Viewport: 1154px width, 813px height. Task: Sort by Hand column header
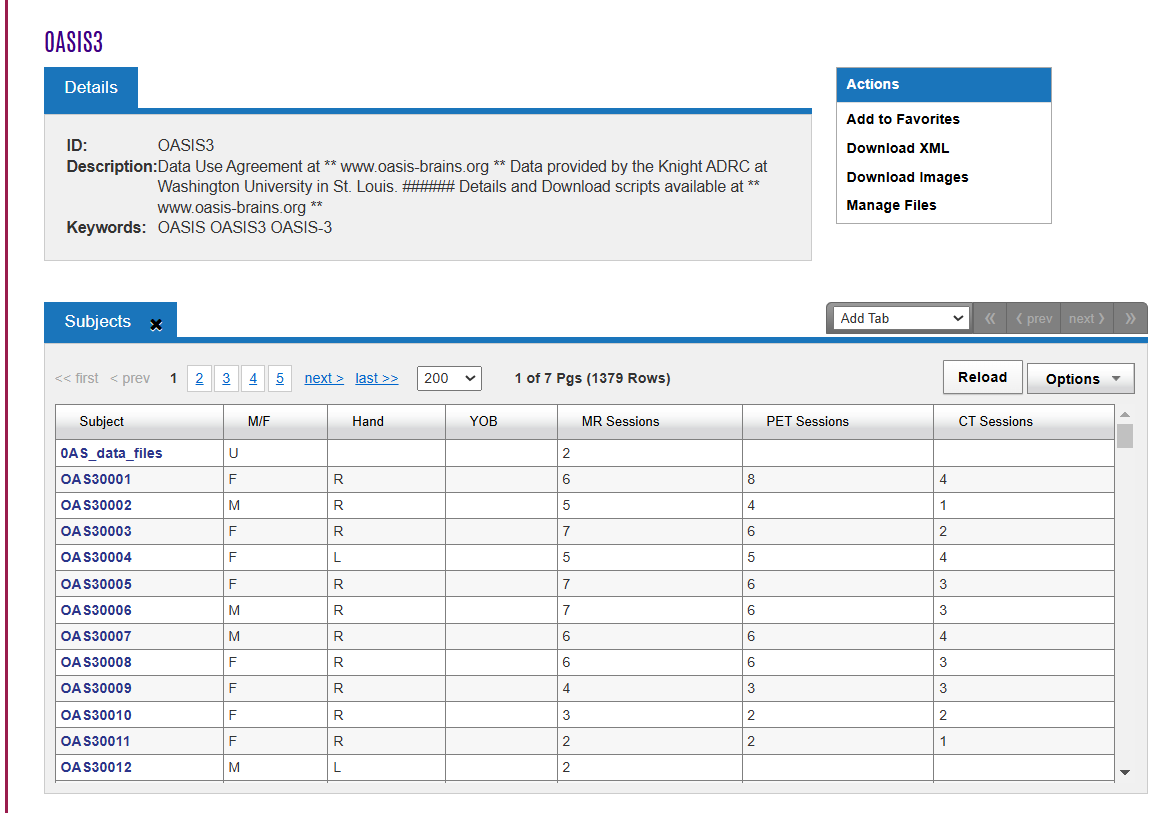pos(386,422)
